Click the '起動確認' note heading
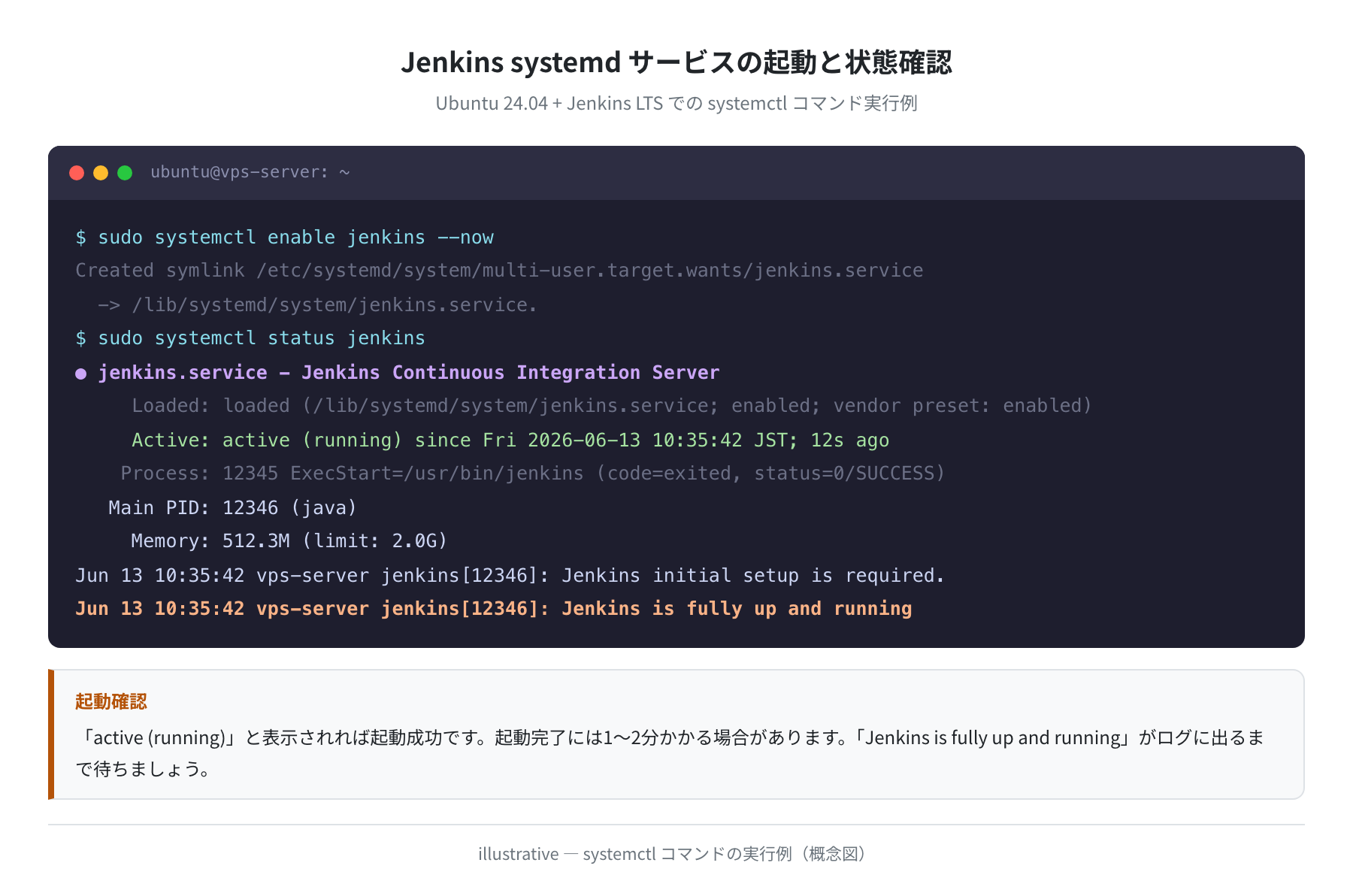Viewport: 1353px width, 896px height. pyautogui.click(x=111, y=701)
